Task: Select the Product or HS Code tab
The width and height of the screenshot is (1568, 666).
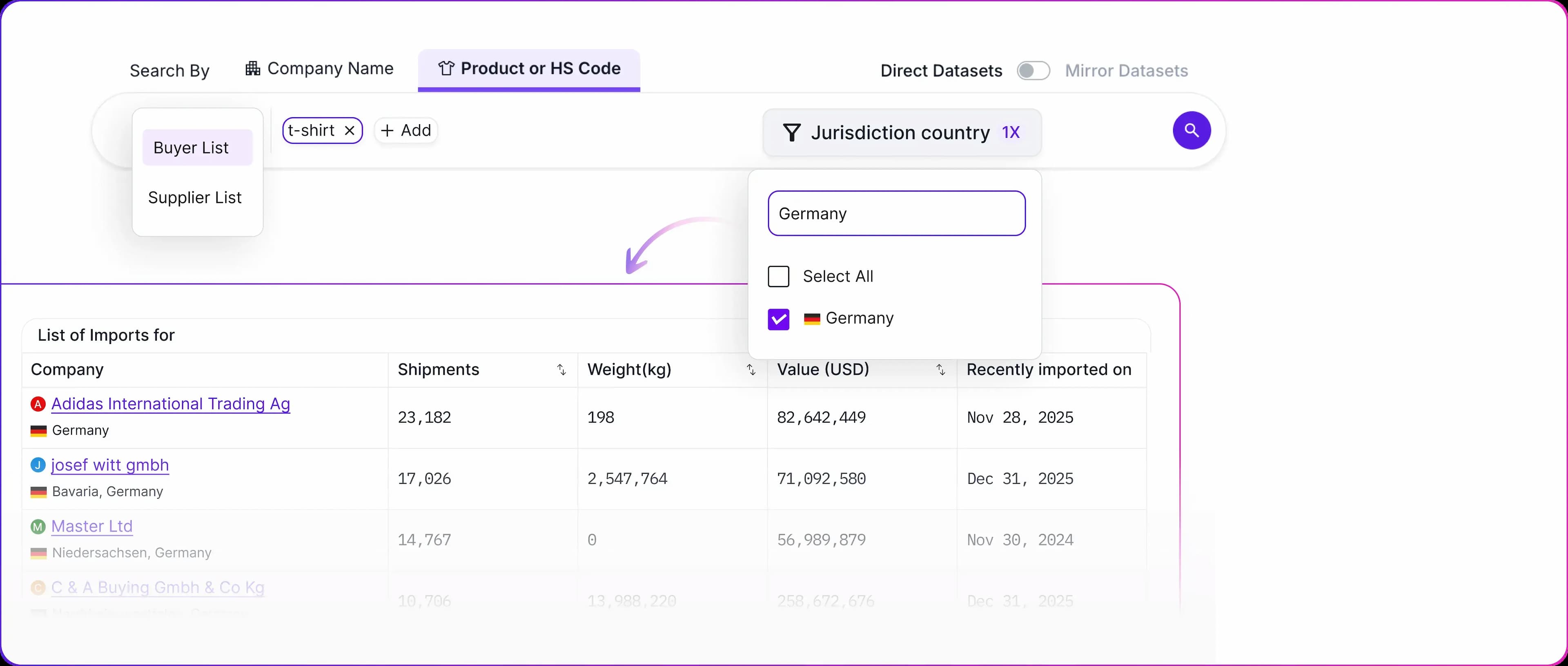Action: tap(529, 69)
